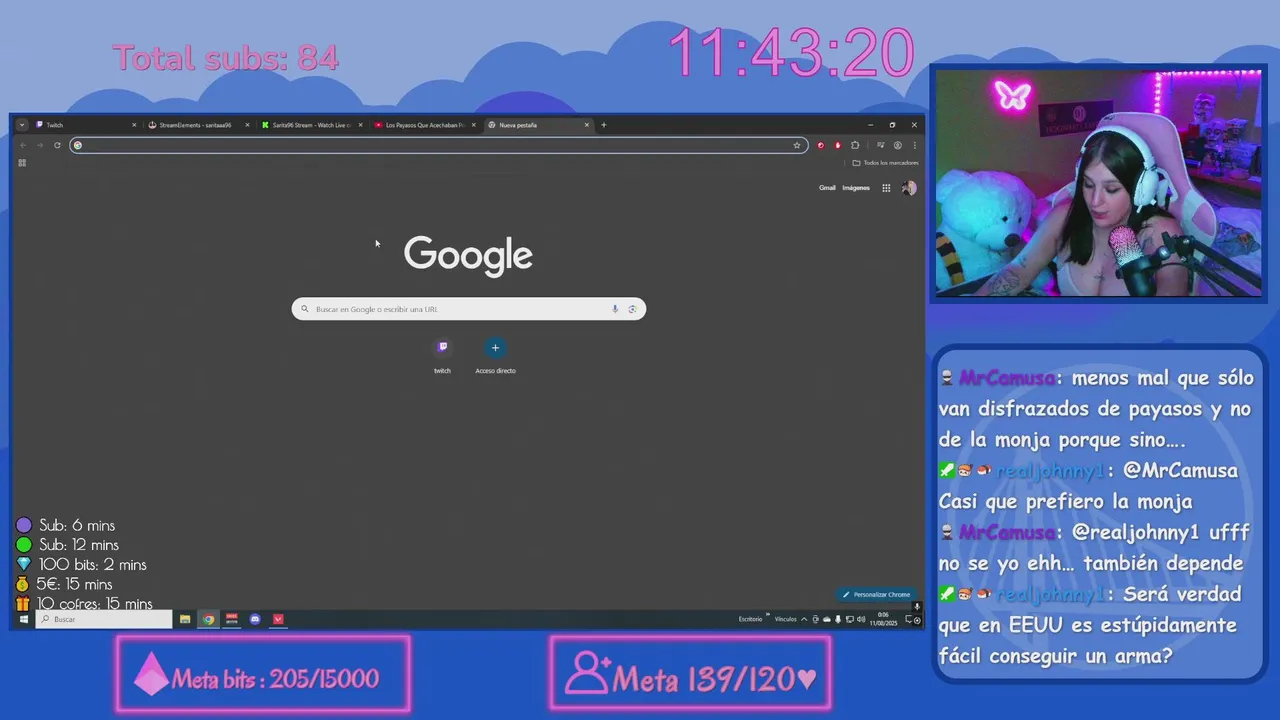Open File Explorer from the taskbar
The image size is (1280, 720).
(185, 619)
